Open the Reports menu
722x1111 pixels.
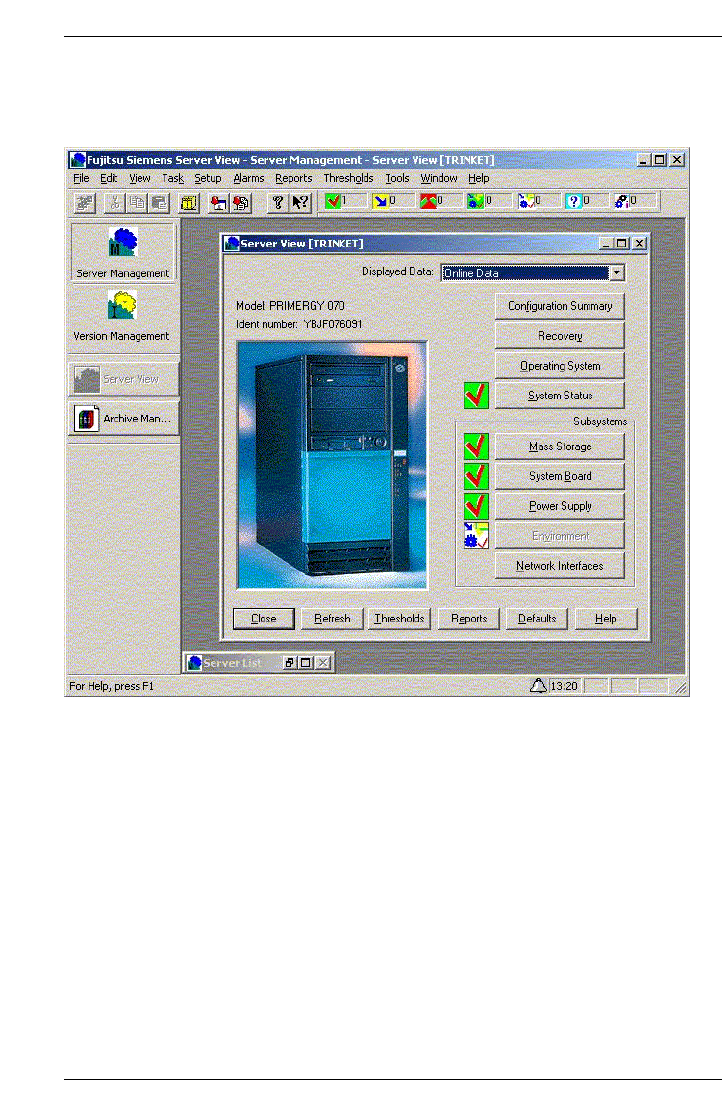[x=293, y=179]
